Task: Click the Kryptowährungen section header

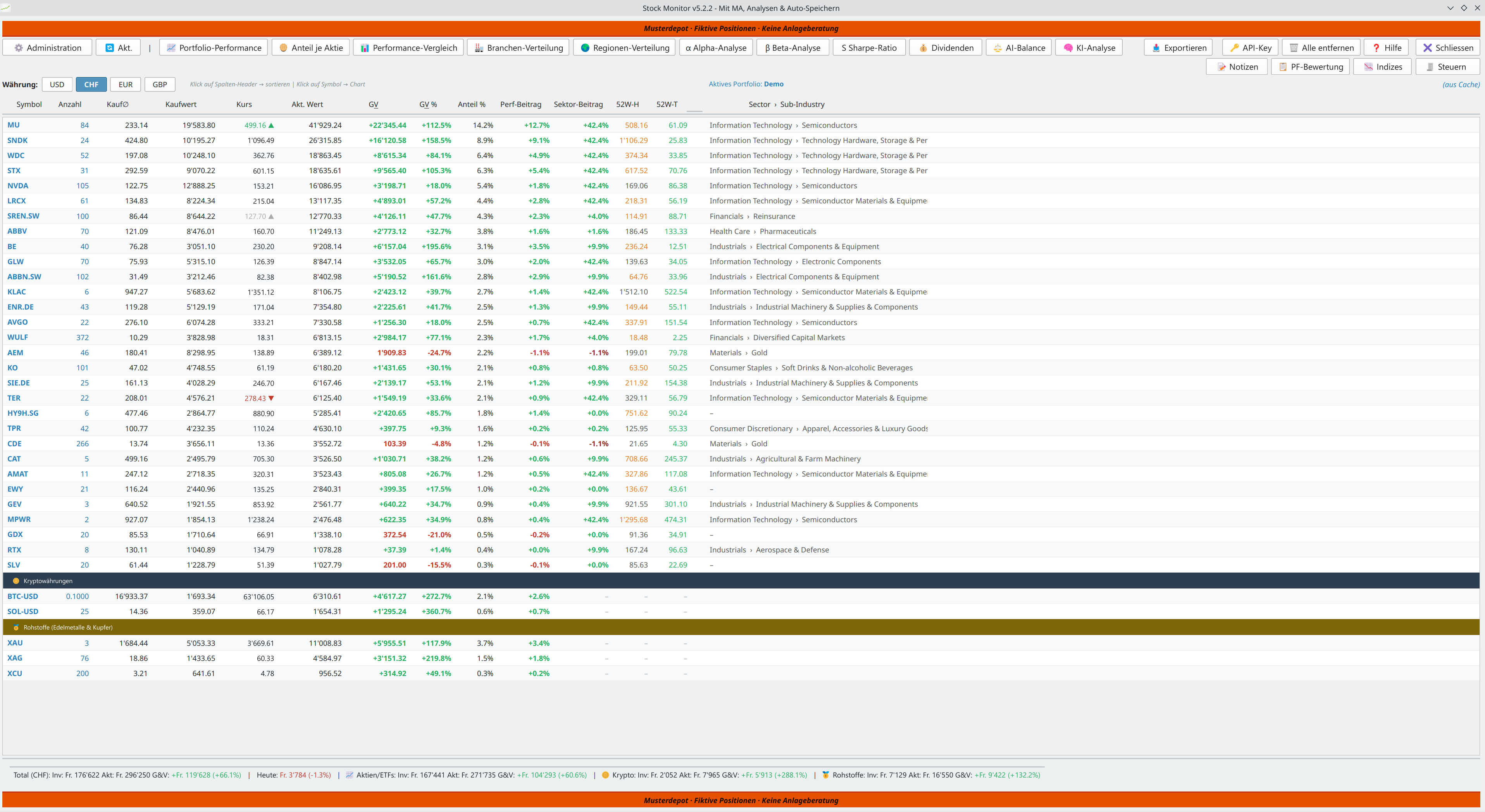Action: 741,581
